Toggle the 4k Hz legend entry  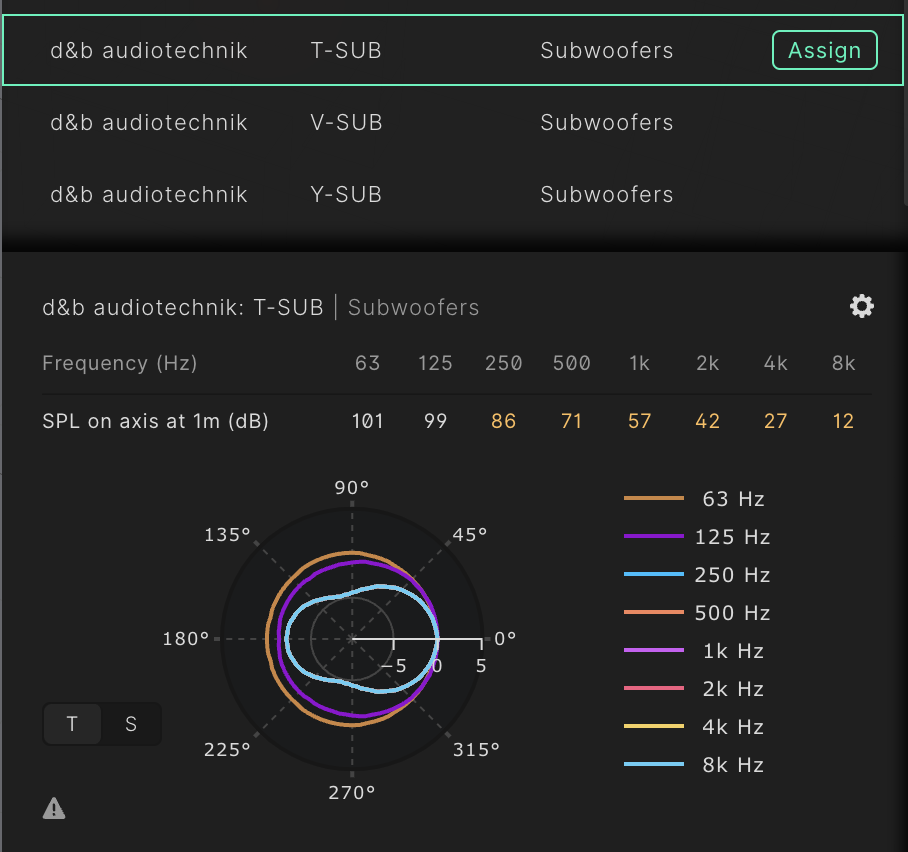coord(694,726)
